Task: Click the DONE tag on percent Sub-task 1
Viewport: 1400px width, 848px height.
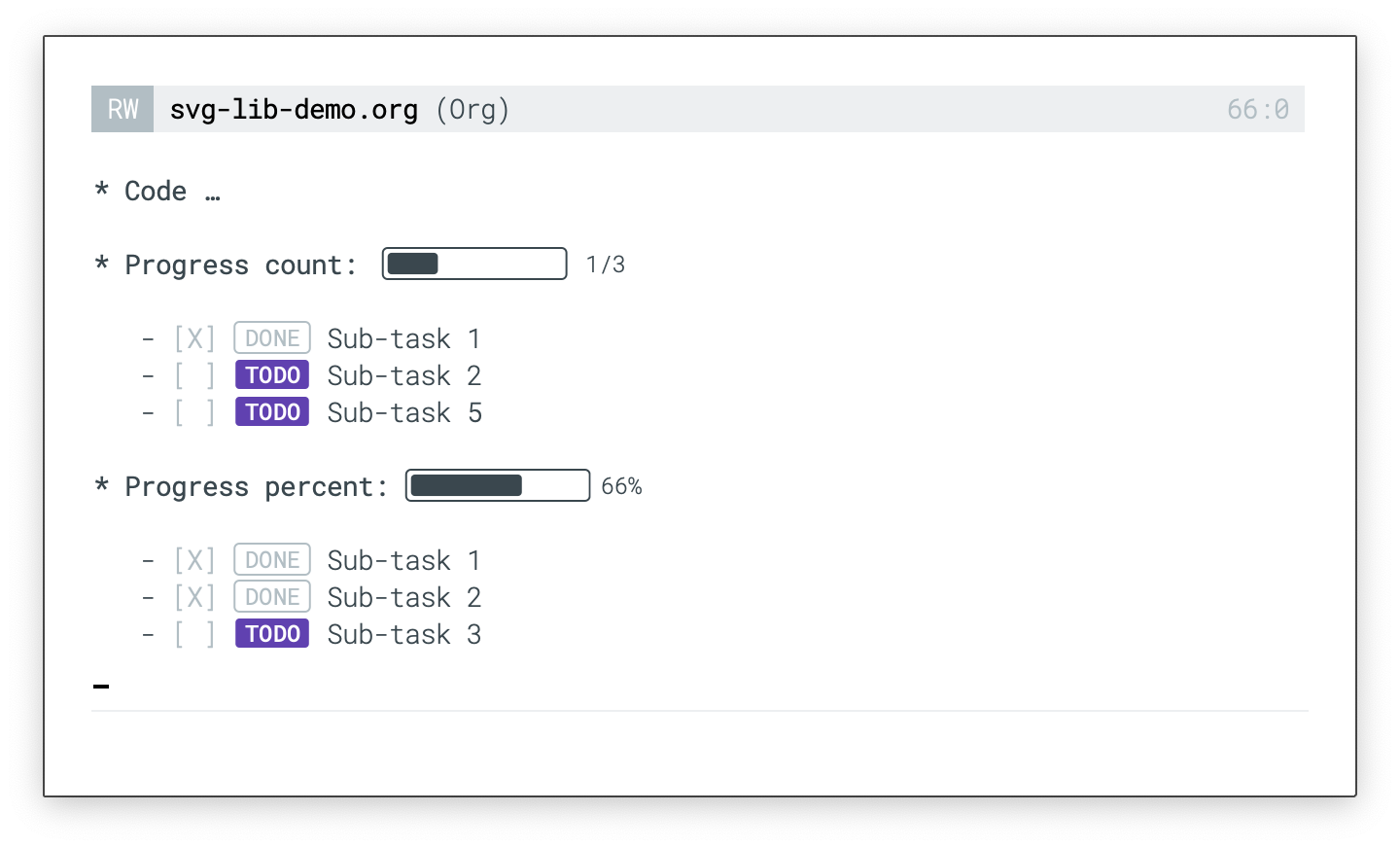Action: [272, 560]
